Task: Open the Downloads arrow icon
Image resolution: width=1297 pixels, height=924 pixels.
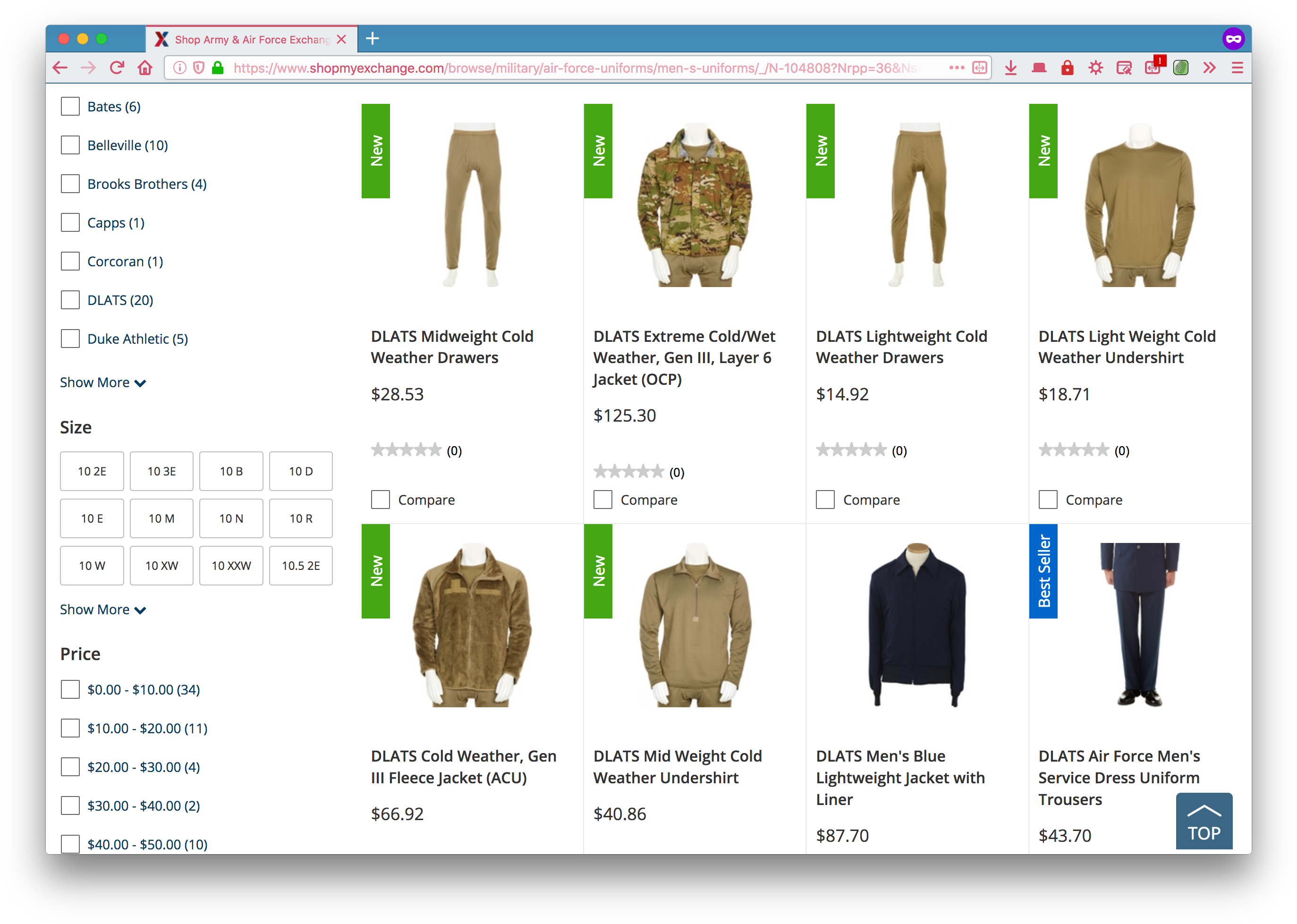Action: tap(1010, 68)
